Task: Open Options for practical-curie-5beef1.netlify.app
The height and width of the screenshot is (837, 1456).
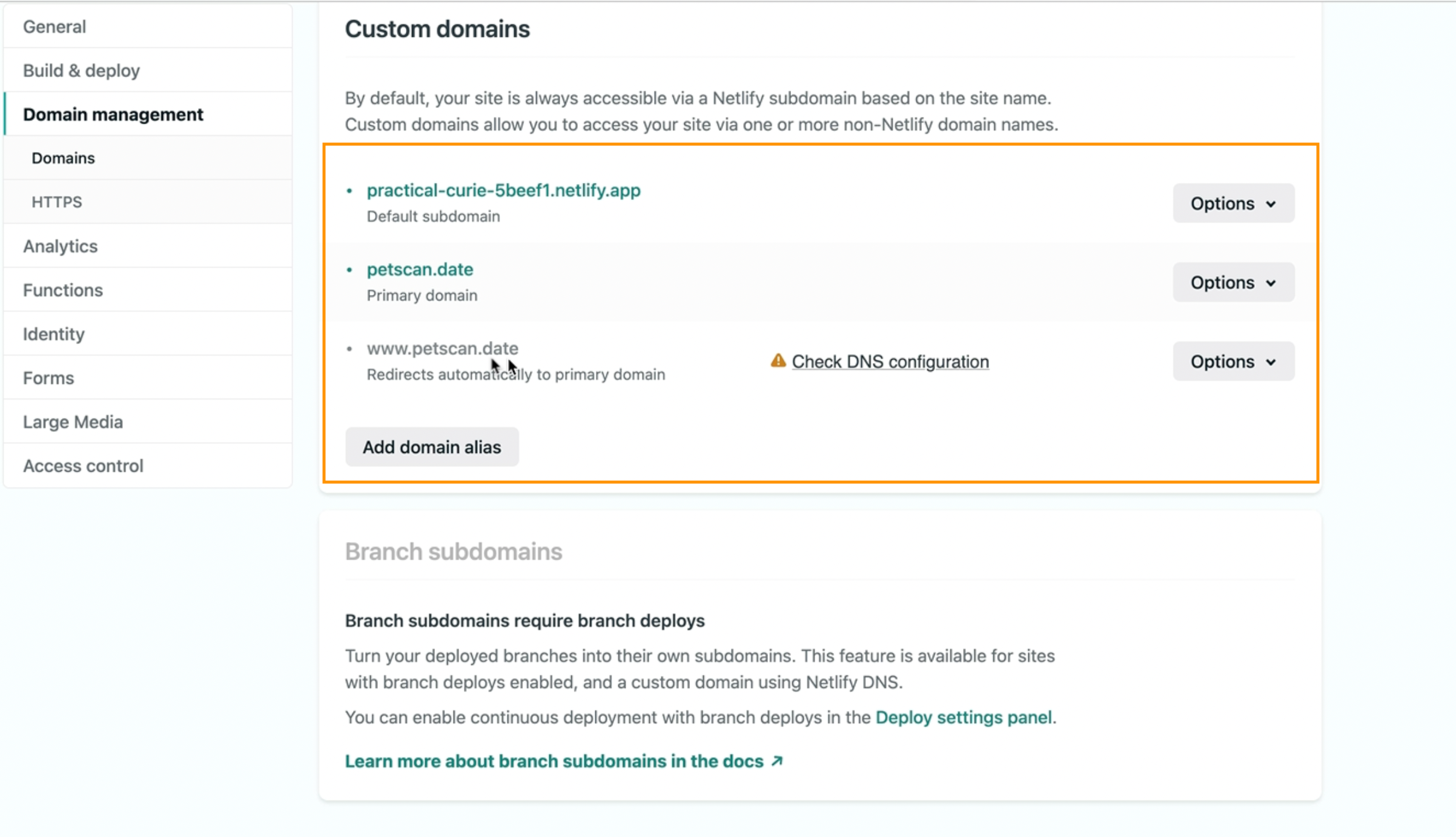Action: (x=1232, y=203)
